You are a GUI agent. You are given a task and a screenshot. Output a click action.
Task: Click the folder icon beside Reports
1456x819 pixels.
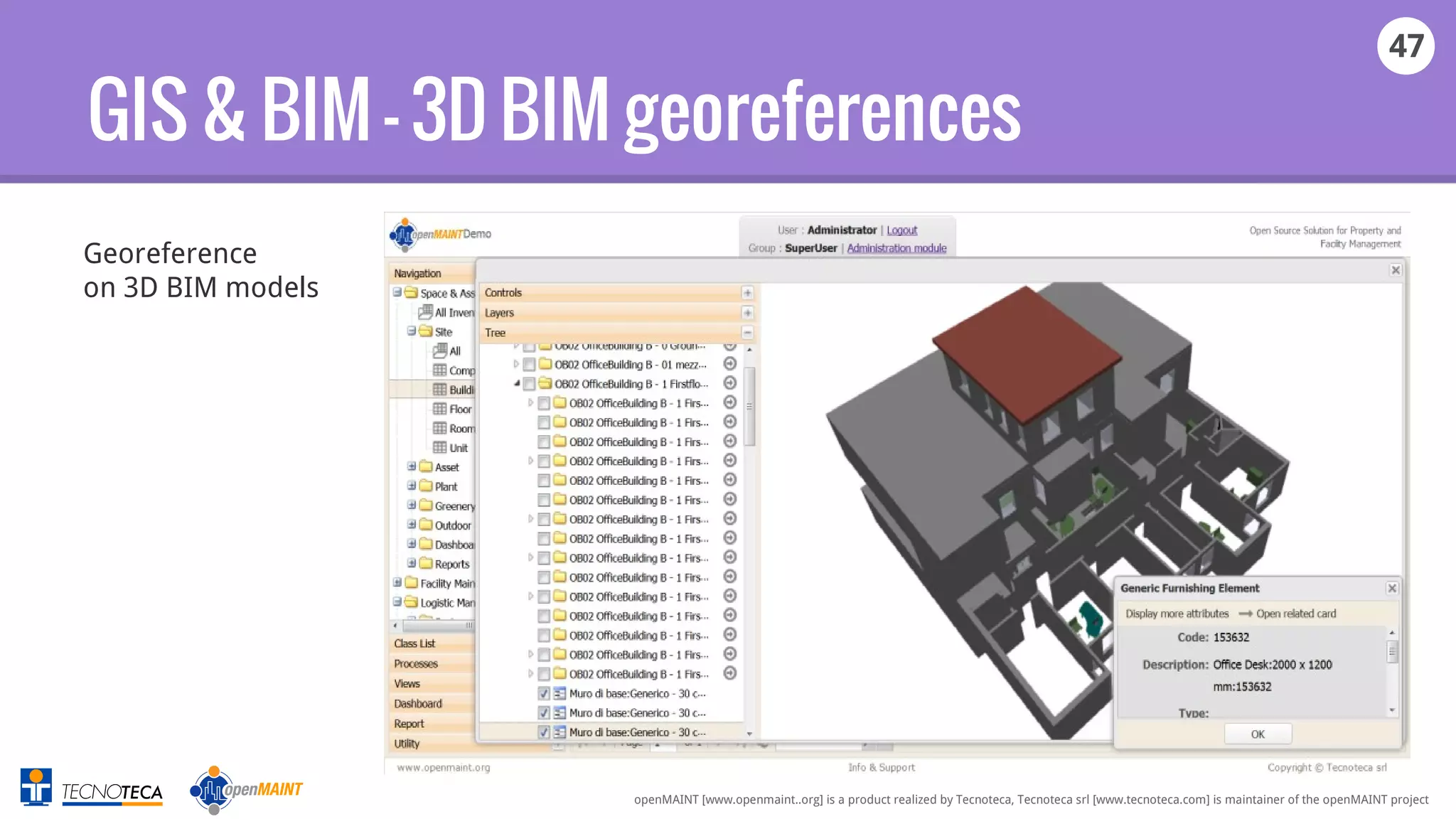[426, 563]
